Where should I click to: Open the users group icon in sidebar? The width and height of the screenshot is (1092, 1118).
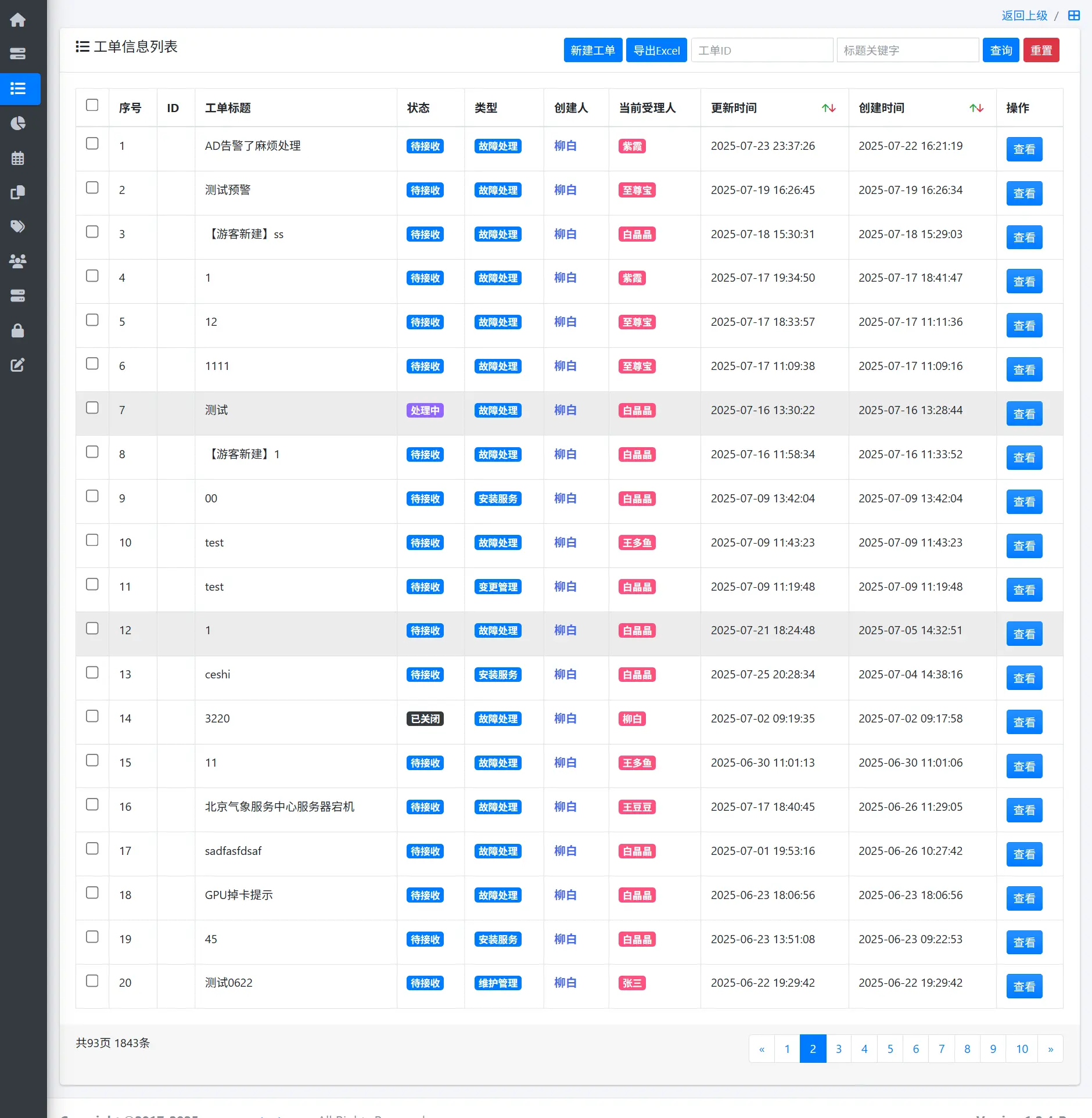click(18, 261)
